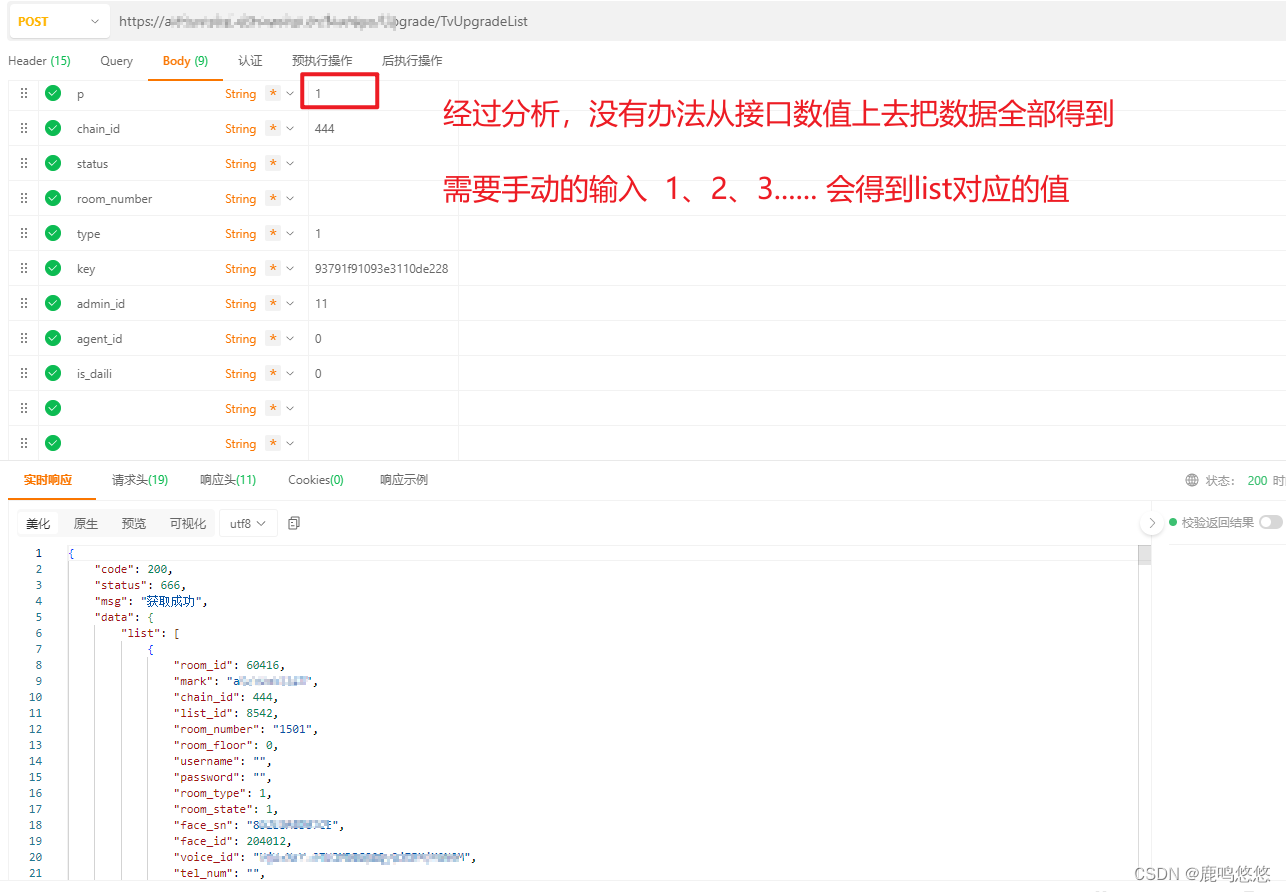The width and height of the screenshot is (1286, 892).
Task: Grab the drag handle of room_number row
Action: click(24, 198)
